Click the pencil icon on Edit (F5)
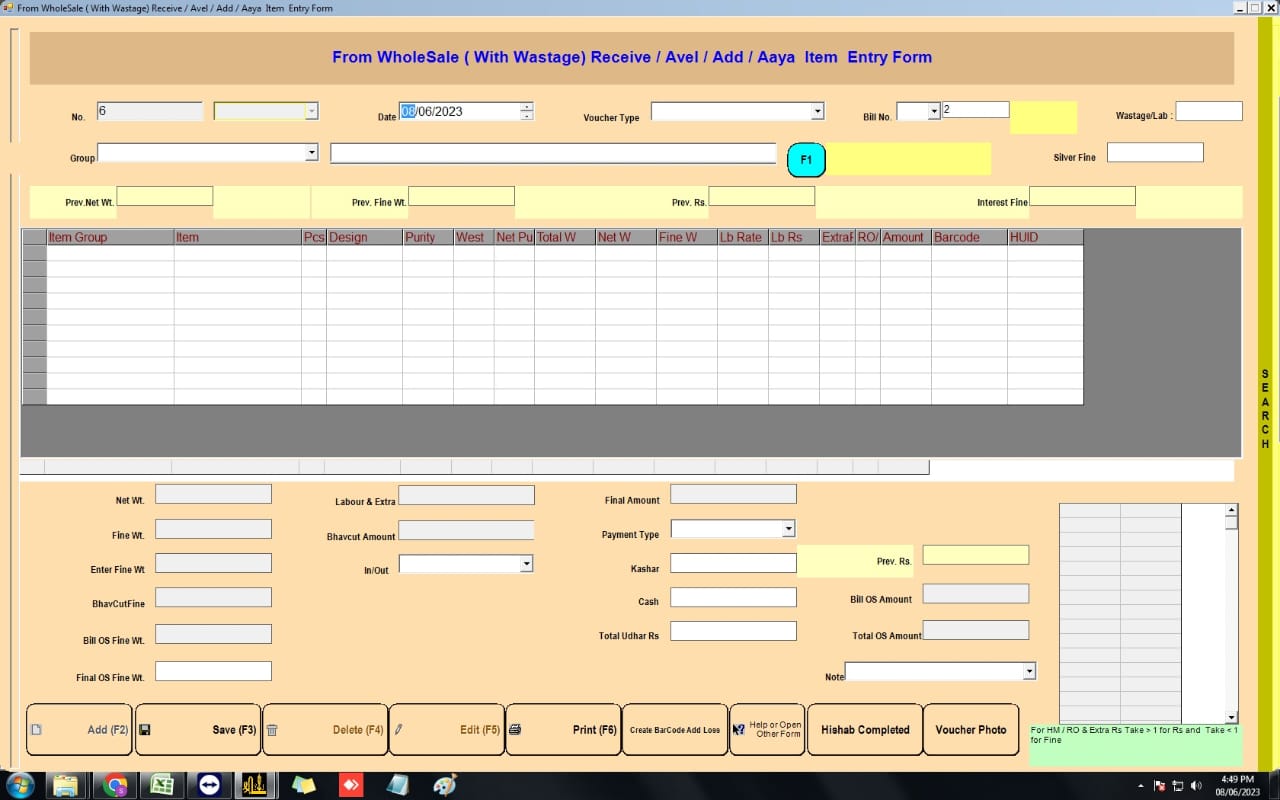The height and width of the screenshot is (800, 1280). (398, 729)
